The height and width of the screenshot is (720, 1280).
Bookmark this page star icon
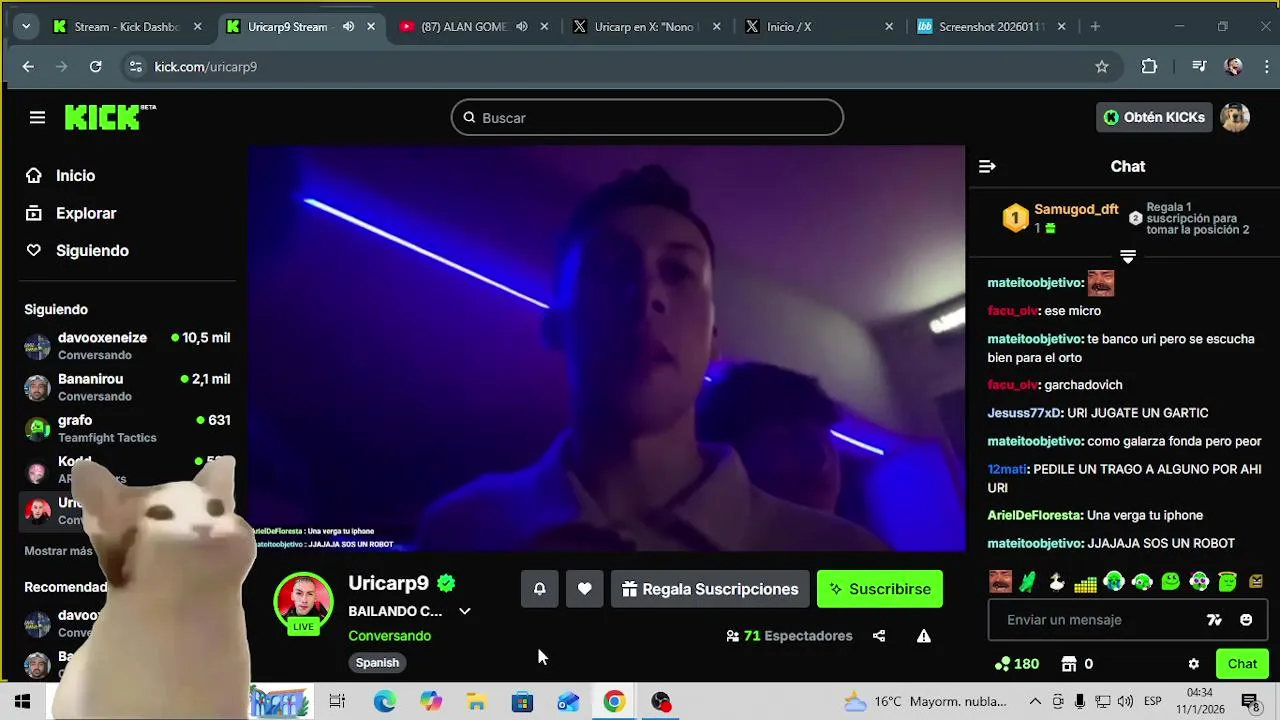[x=1102, y=67]
